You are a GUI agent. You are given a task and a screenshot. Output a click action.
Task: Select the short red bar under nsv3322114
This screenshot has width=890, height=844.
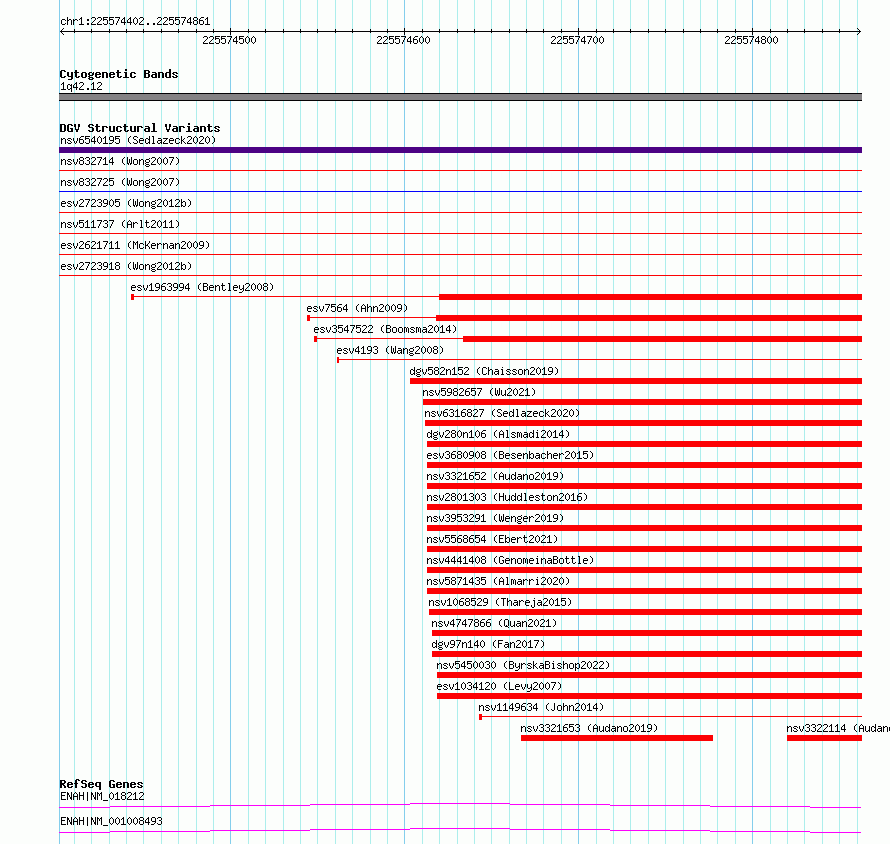pos(824,738)
